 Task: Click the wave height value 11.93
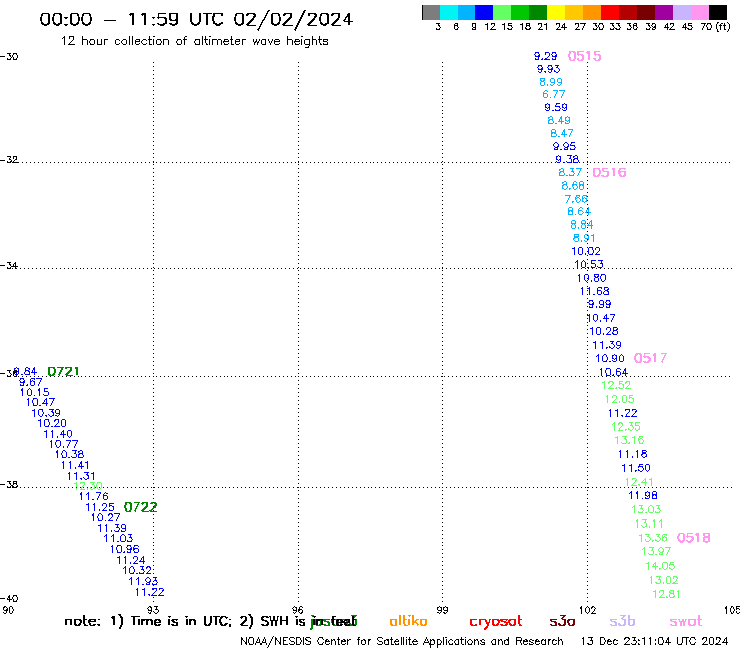pos(143,582)
